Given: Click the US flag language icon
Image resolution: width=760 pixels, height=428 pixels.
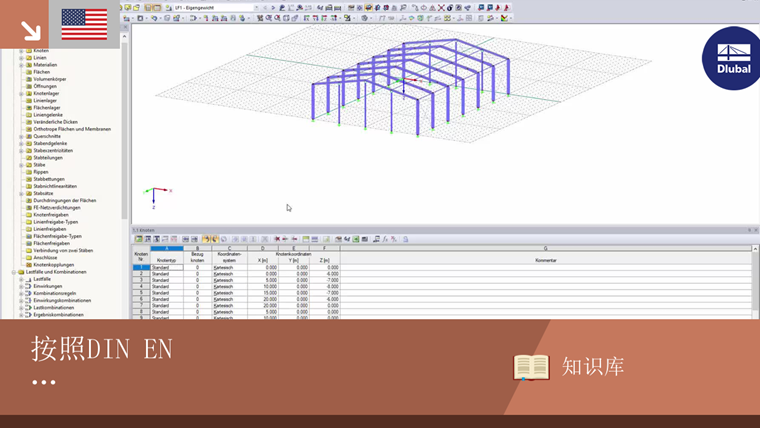Looking at the screenshot, I should 84,24.
